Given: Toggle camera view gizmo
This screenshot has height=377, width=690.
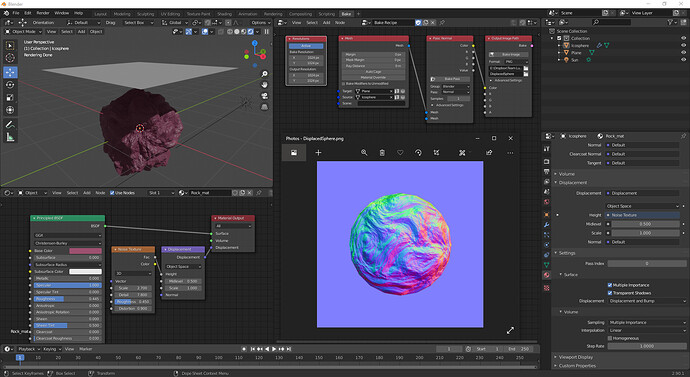Looking at the screenshot, I should tap(264, 96).
